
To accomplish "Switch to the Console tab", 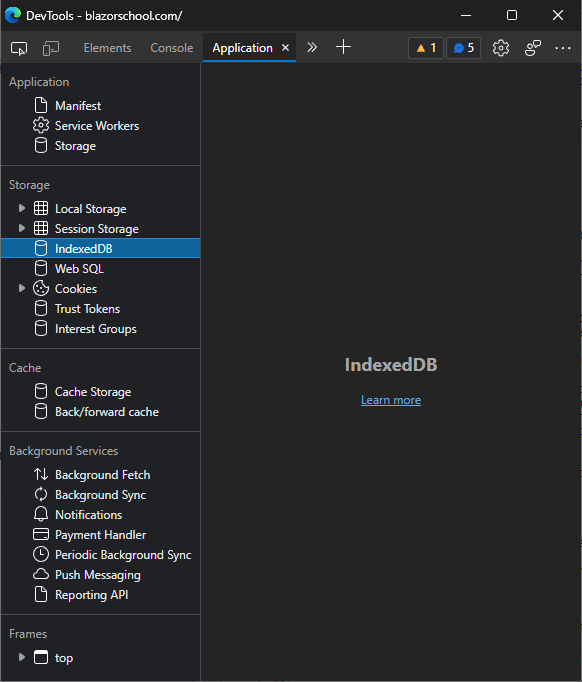I will [172, 48].
